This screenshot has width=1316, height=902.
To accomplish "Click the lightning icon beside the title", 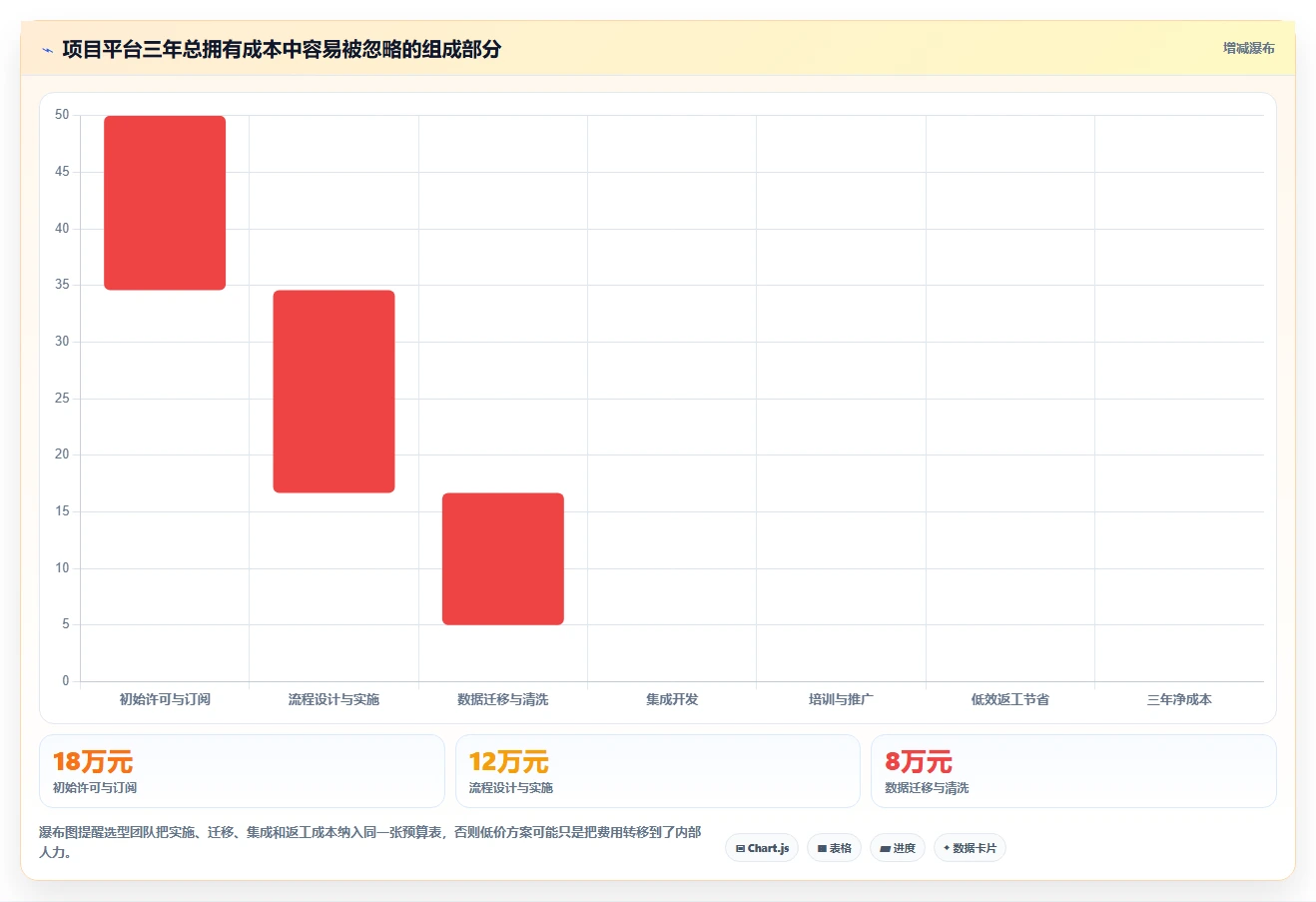I will (47, 50).
